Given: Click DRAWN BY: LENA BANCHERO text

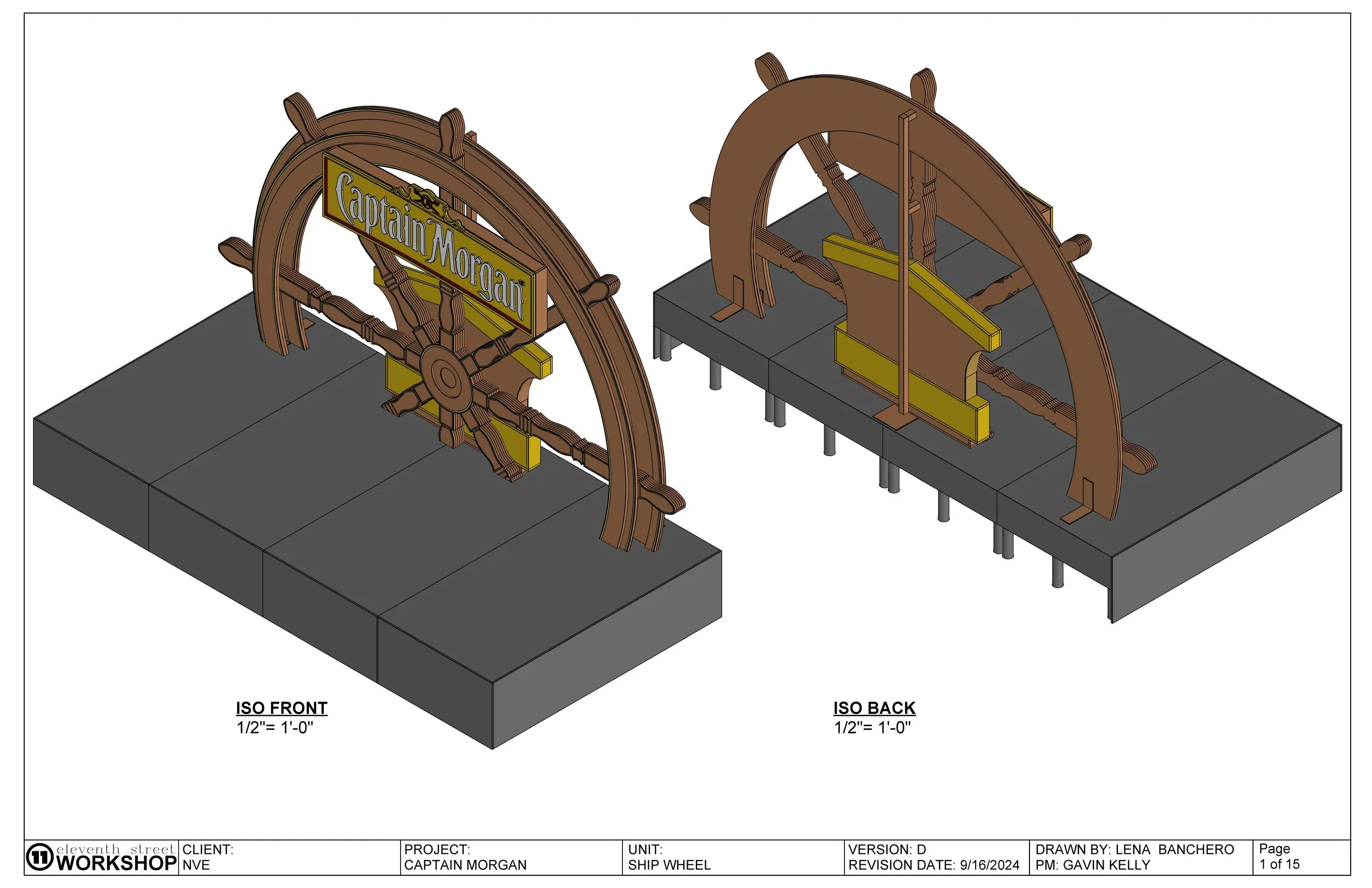Looking at the screenshot, I should 1134,850.
